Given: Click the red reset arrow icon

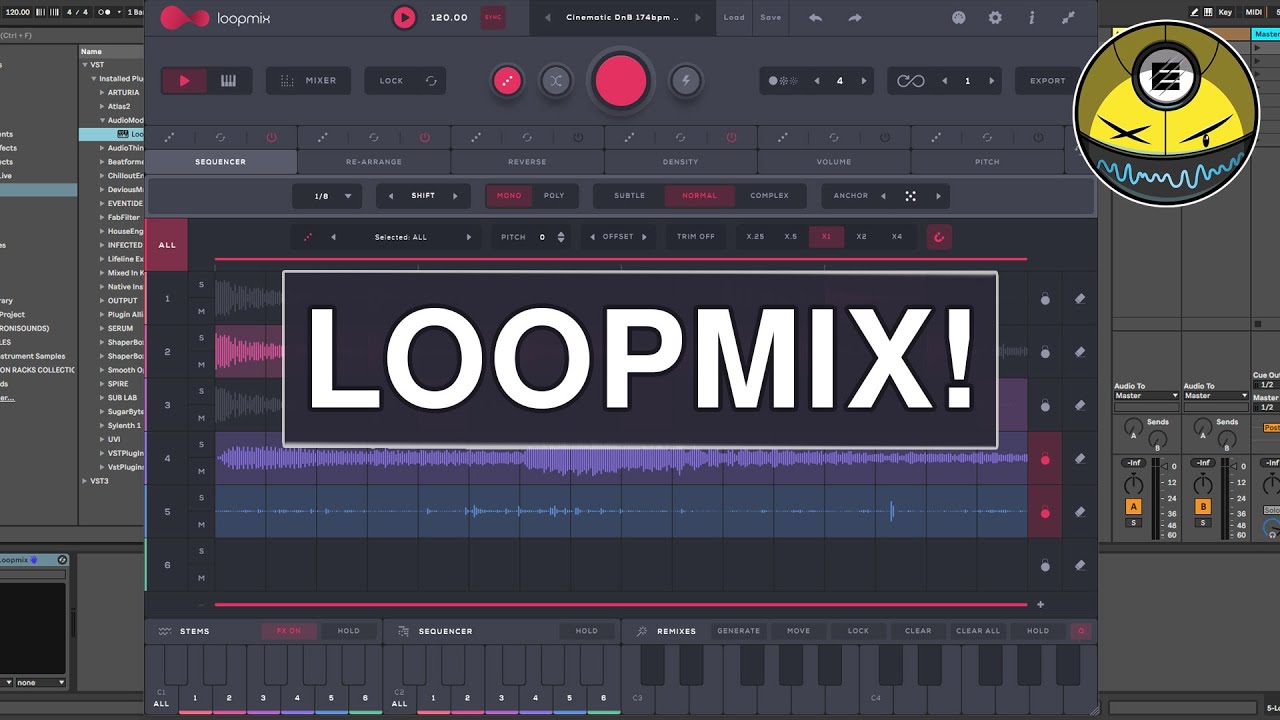Looking at the screenshot, I should (x=938, y=237).
